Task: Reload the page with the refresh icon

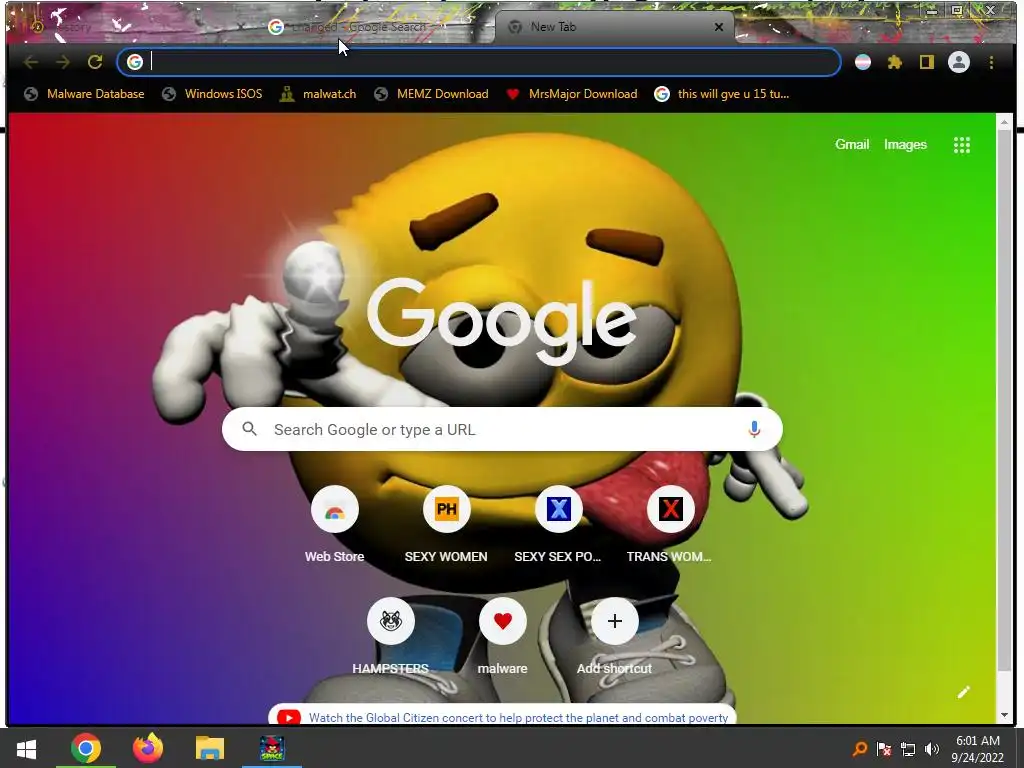Action: click(x=95, y=62)
